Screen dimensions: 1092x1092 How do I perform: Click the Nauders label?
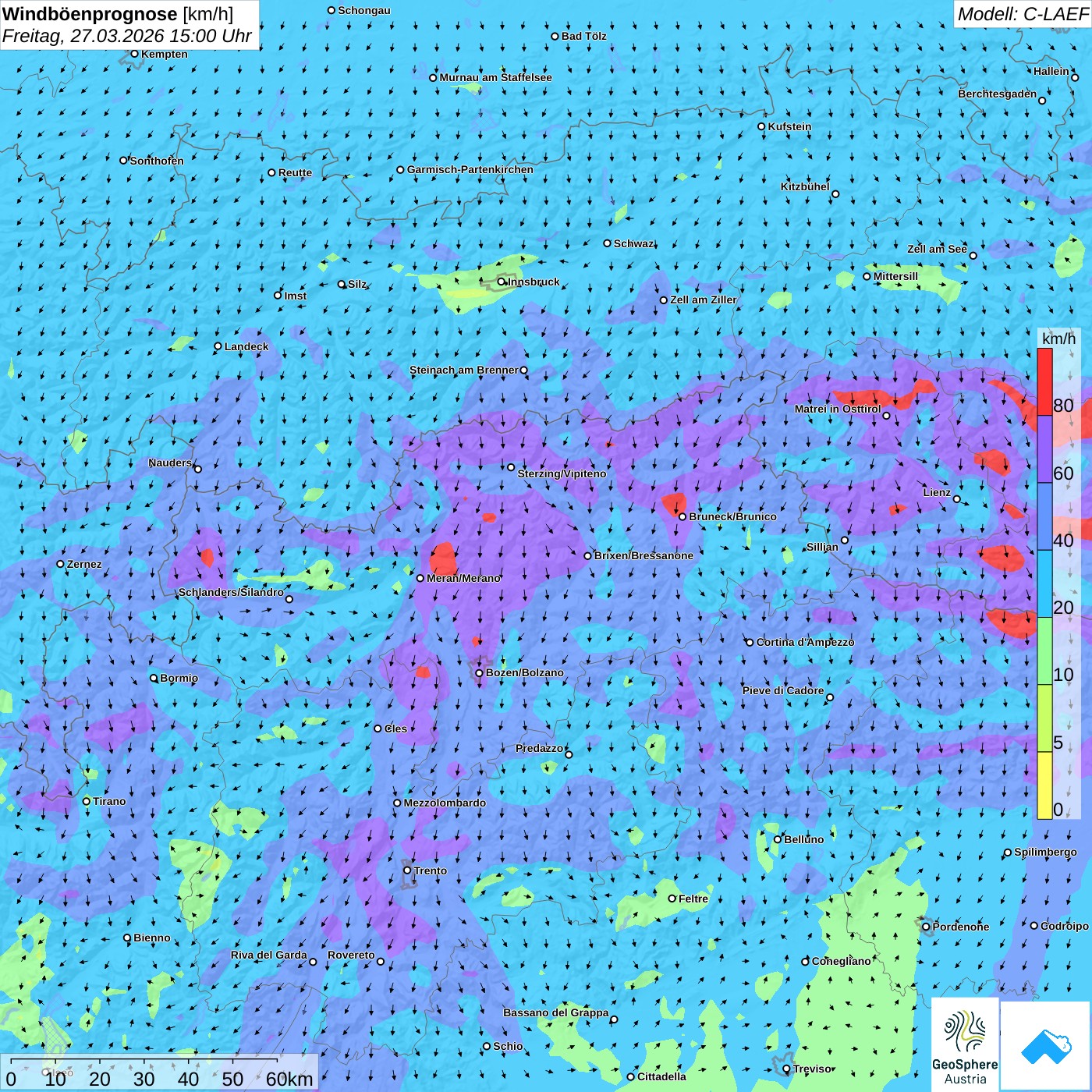tap(170, 463)
